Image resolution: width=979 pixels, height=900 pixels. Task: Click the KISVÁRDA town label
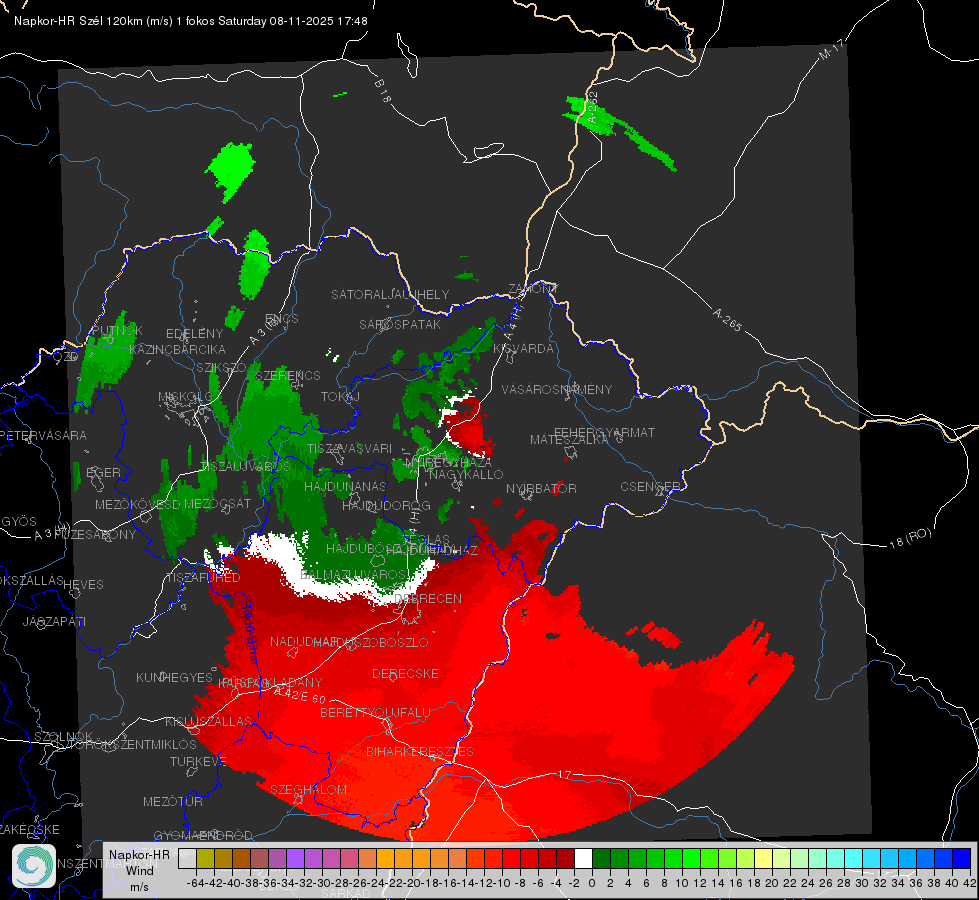coord(524,349)
